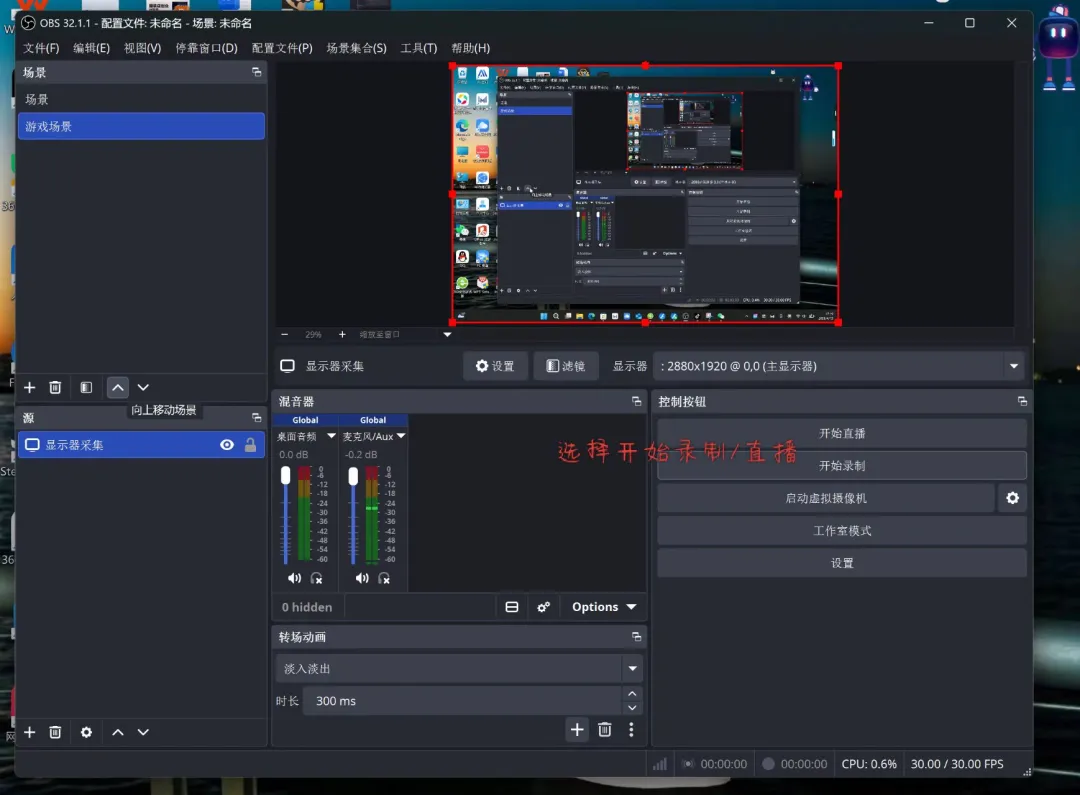Move scene up arrow in Scenes panel
Screen dimensions: 1080x795
click(118, 387)
